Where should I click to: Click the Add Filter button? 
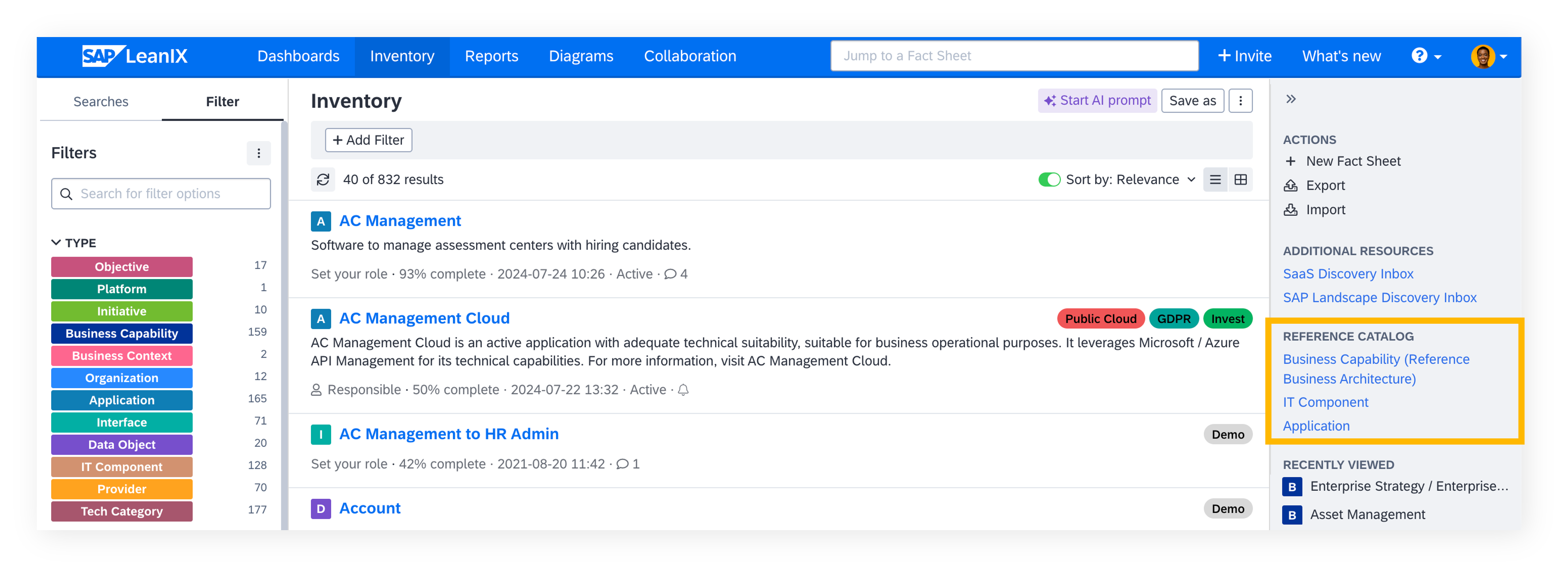[368, 141]
